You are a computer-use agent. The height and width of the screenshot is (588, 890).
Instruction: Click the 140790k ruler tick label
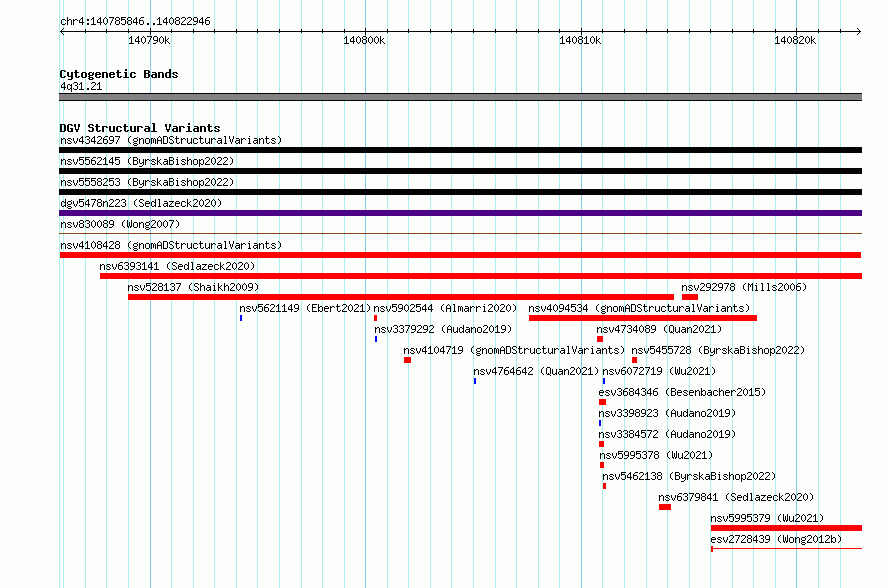149,40
